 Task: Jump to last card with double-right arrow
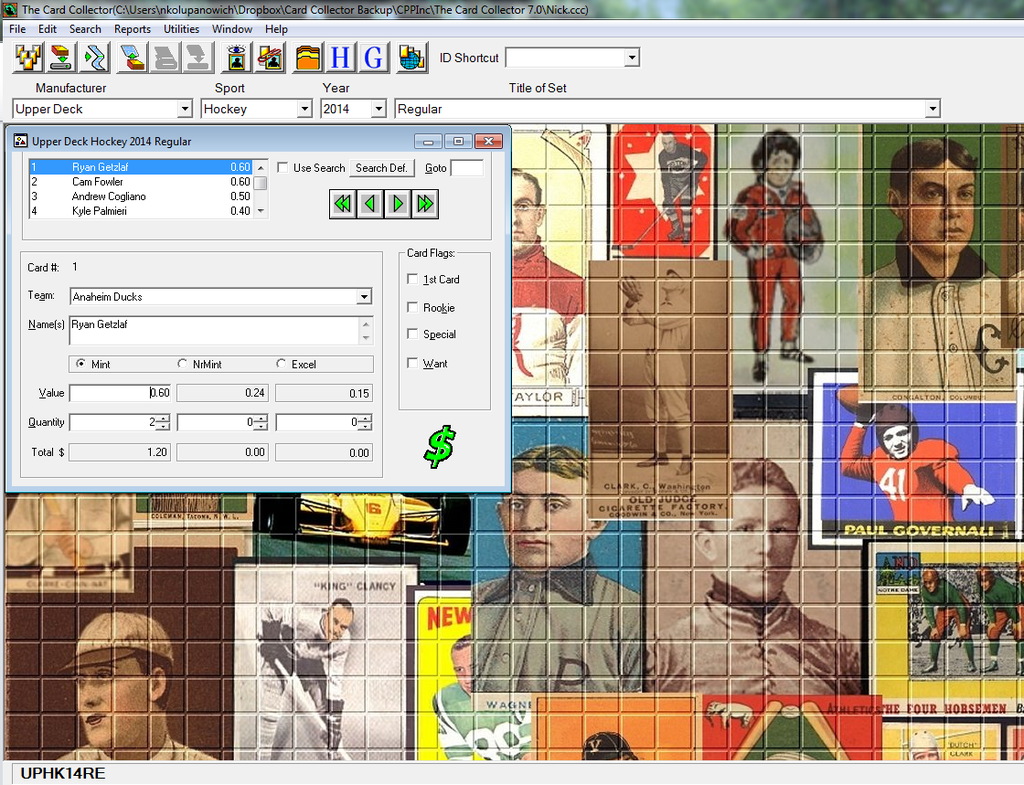tap(425, 204)
